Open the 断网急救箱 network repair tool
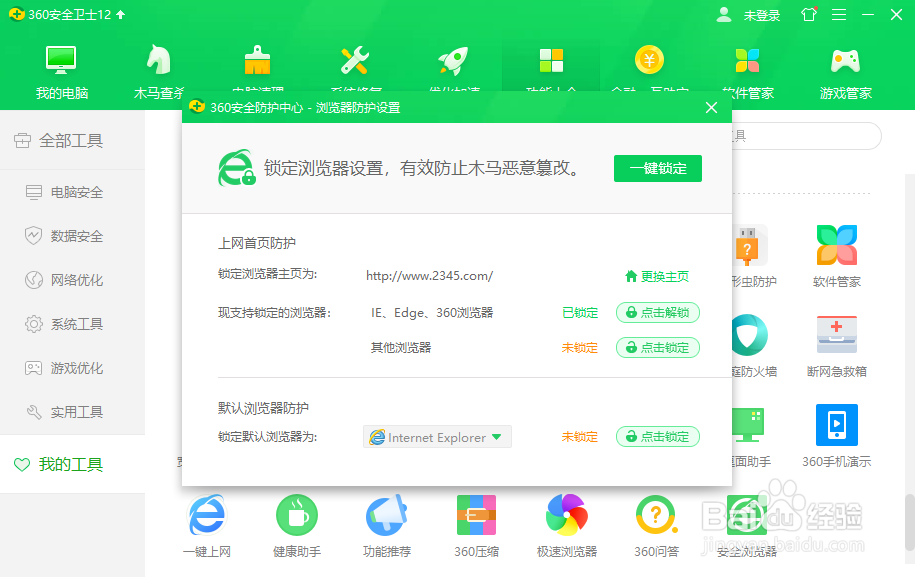 [x=836, y=345]
